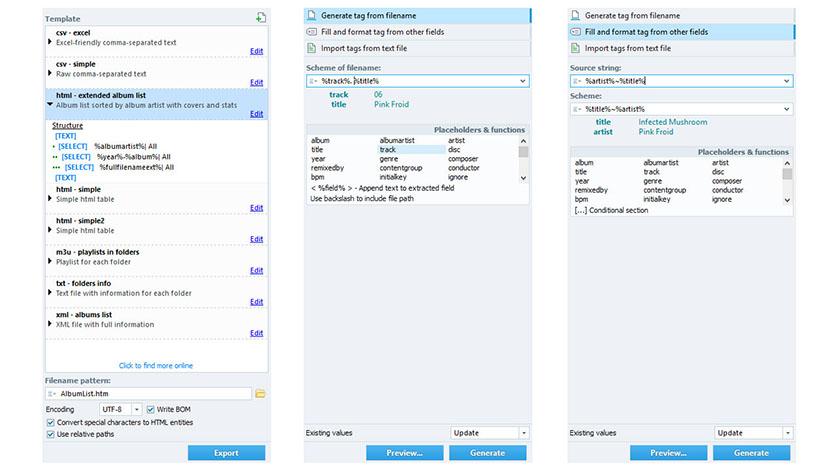The width and height of the screenshot is (836, 470).
Task: Click placeholder icon in Scheme of filename field
Action: [x=313, y=81]
